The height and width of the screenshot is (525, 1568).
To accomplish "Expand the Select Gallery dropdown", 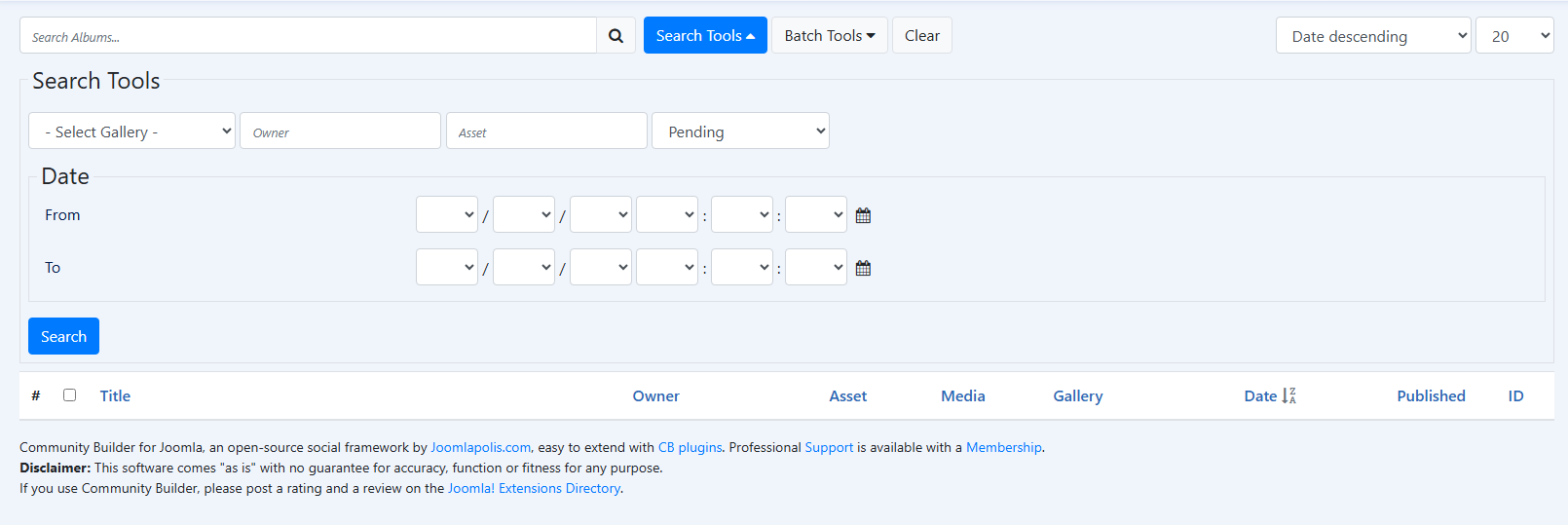I will pyautogui.click(x=131, y=131).
